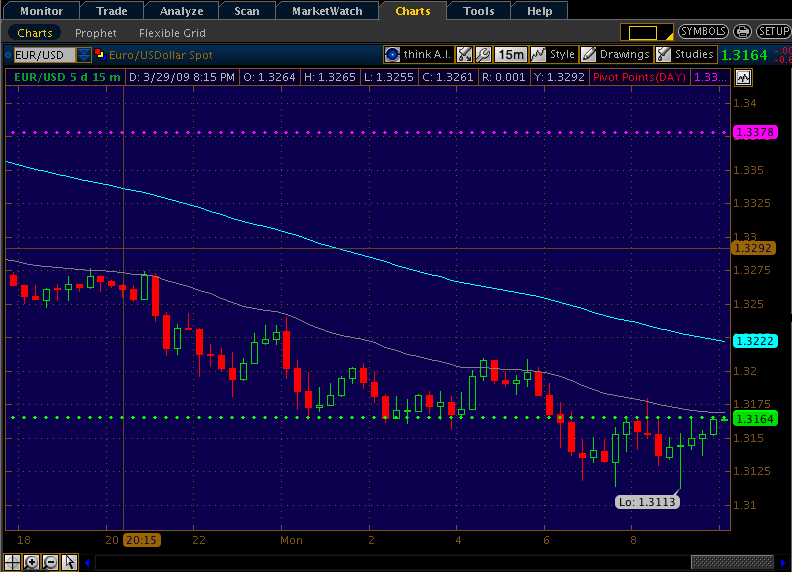Click the crosshair grid icon at bottom left
The height and width of the screenshot is (572, 792).
(14, 562)
